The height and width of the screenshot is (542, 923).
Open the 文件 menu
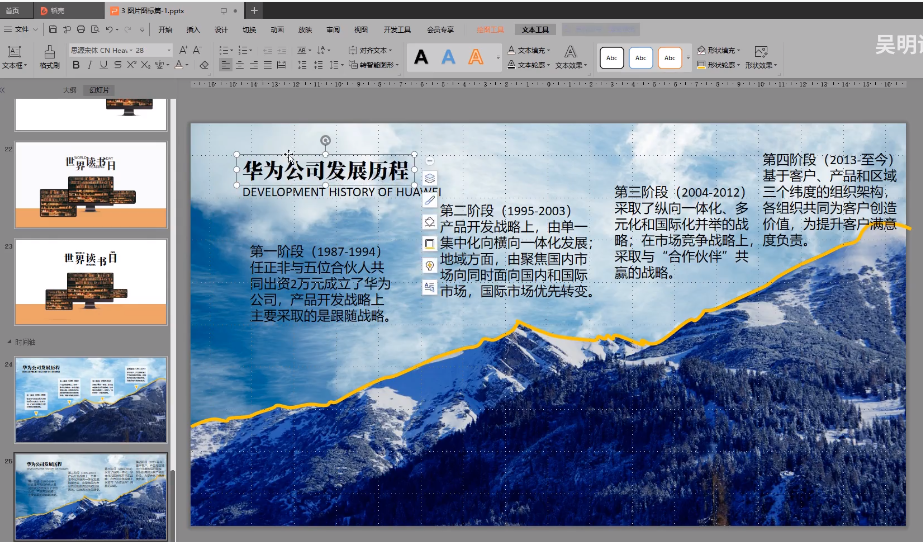[20, 29]
